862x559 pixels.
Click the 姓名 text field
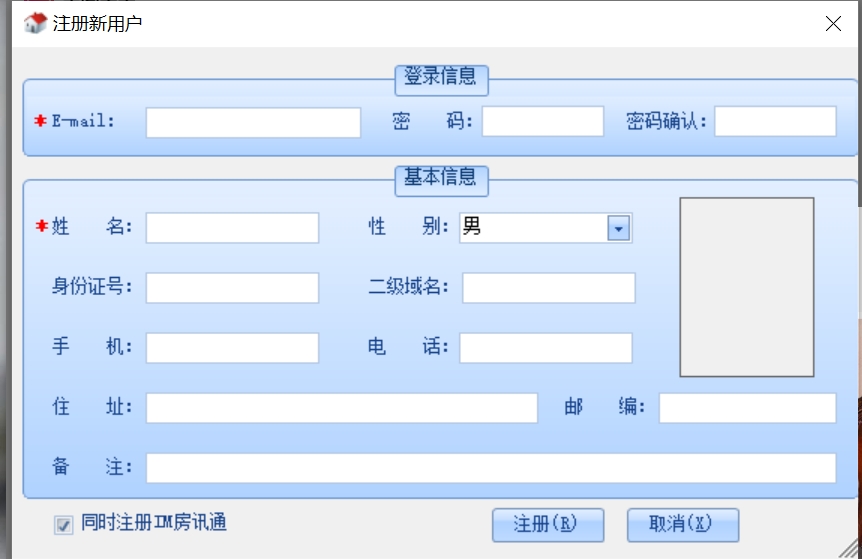(232, 228)
